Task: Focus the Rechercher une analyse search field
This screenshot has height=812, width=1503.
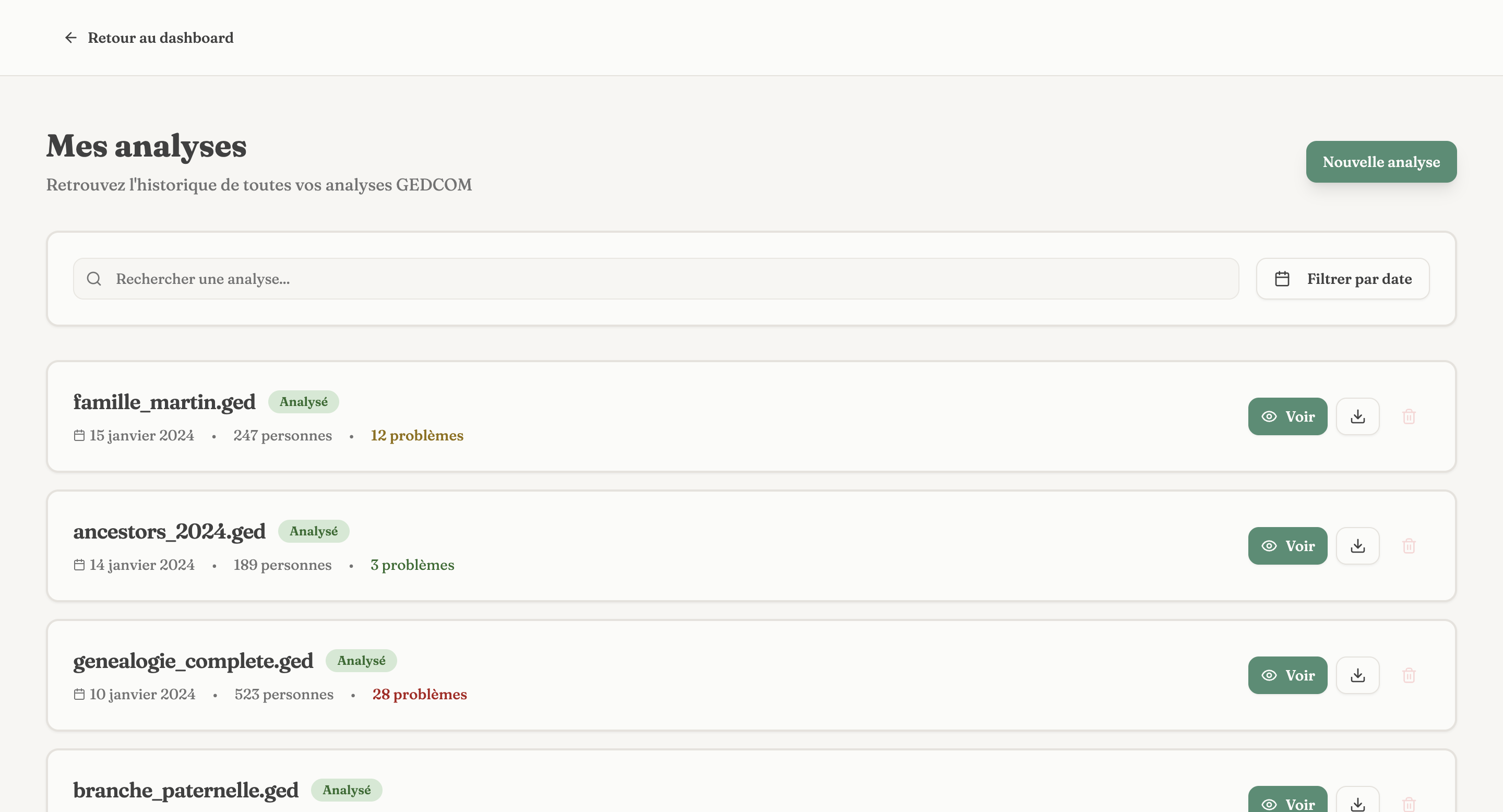Action: tap(656, 279)
